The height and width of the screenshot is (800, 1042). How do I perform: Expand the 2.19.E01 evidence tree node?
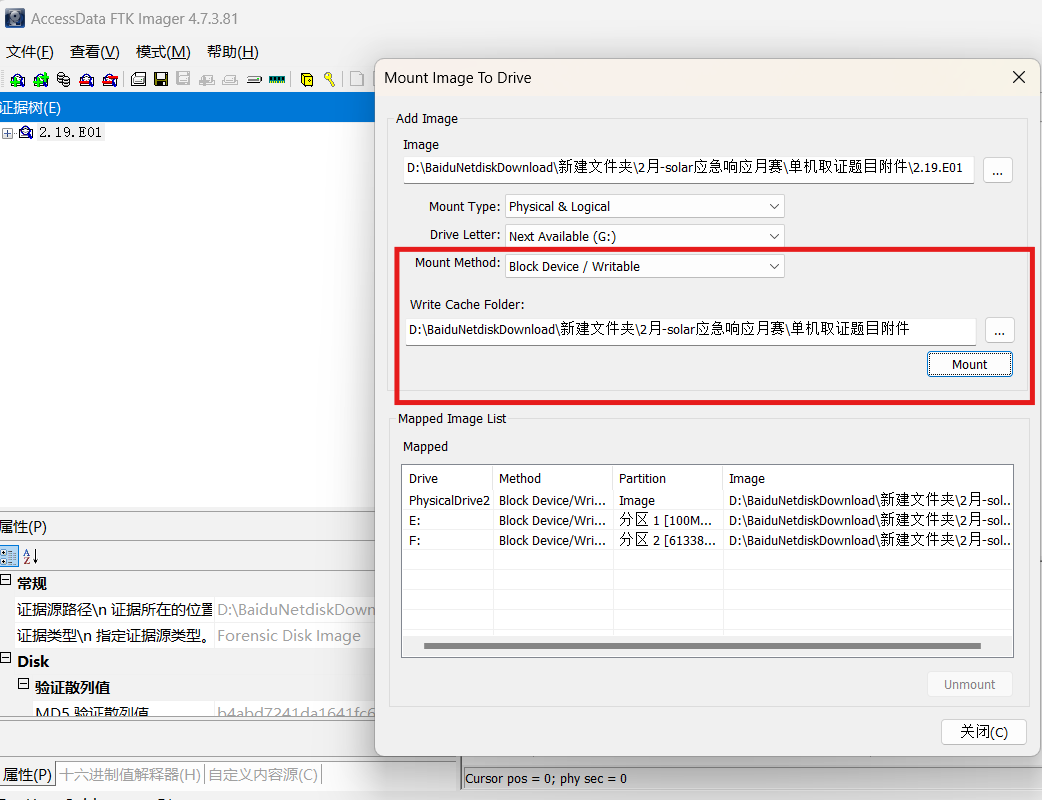click(x=7, y=134)
